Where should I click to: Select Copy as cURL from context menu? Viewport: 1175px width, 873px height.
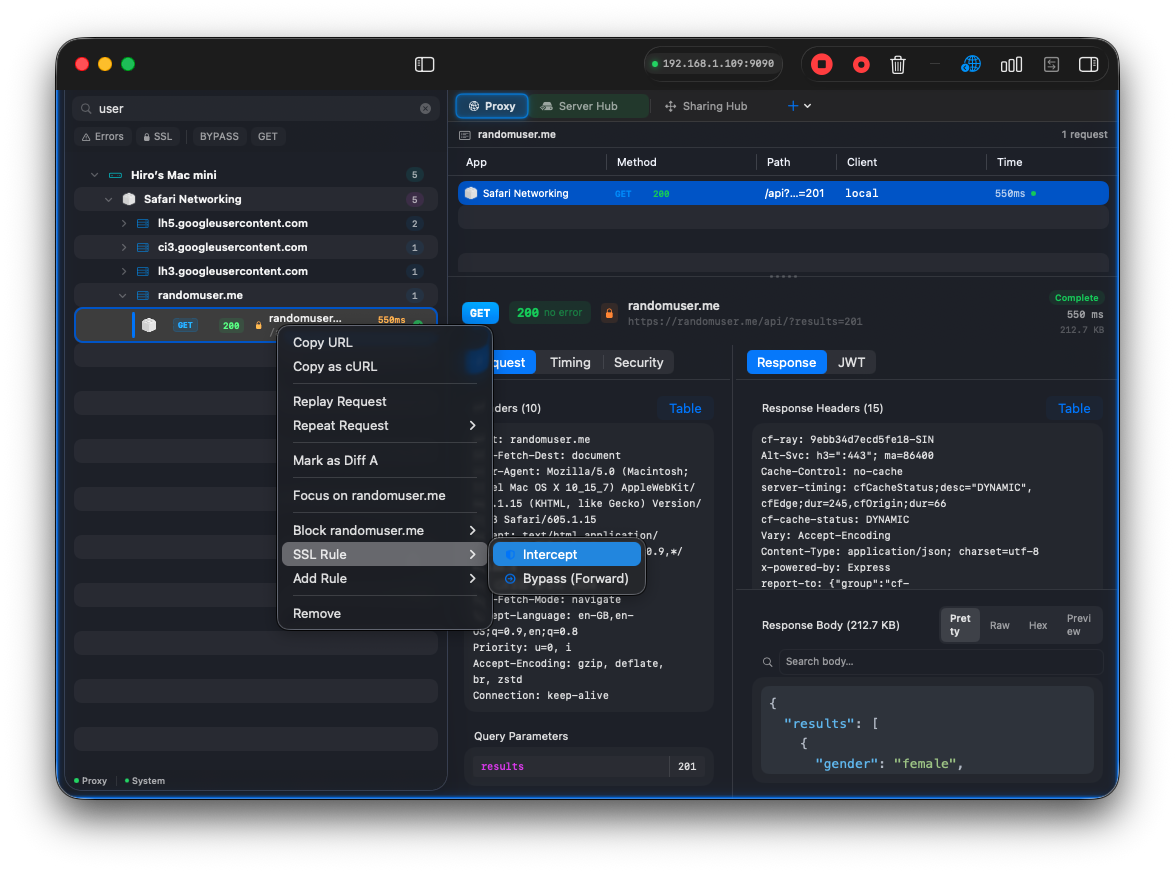coord(335,366)
